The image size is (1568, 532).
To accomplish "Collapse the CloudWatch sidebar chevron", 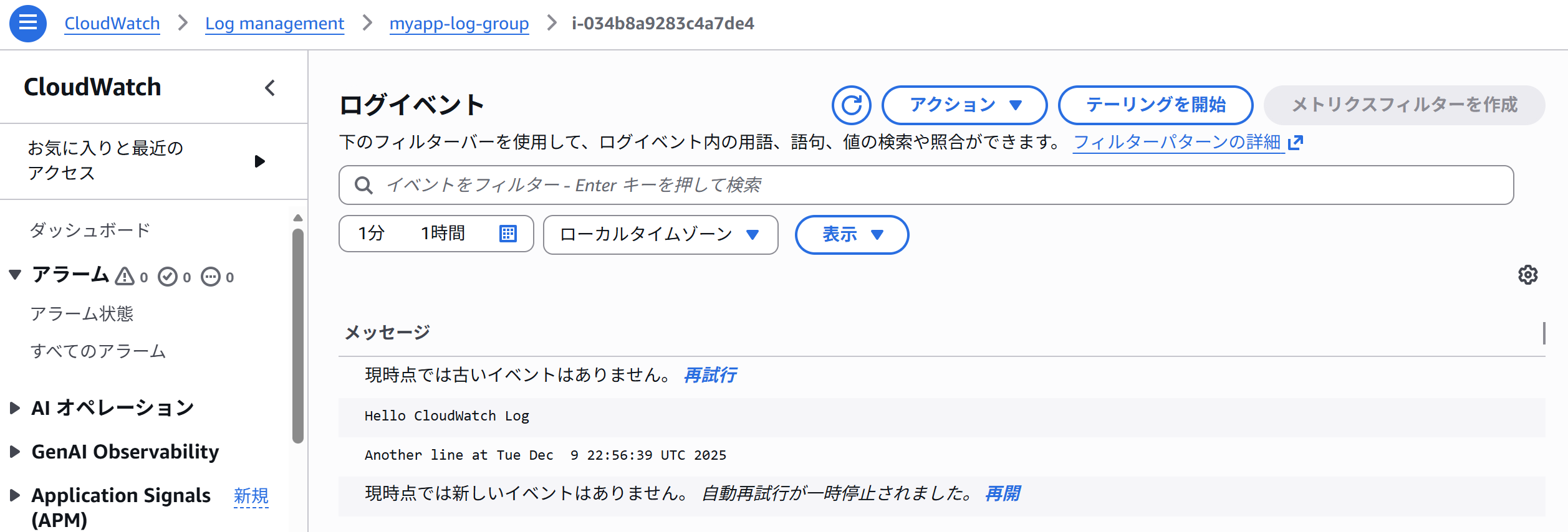I will pyautogui.click(x=270, y=88).
